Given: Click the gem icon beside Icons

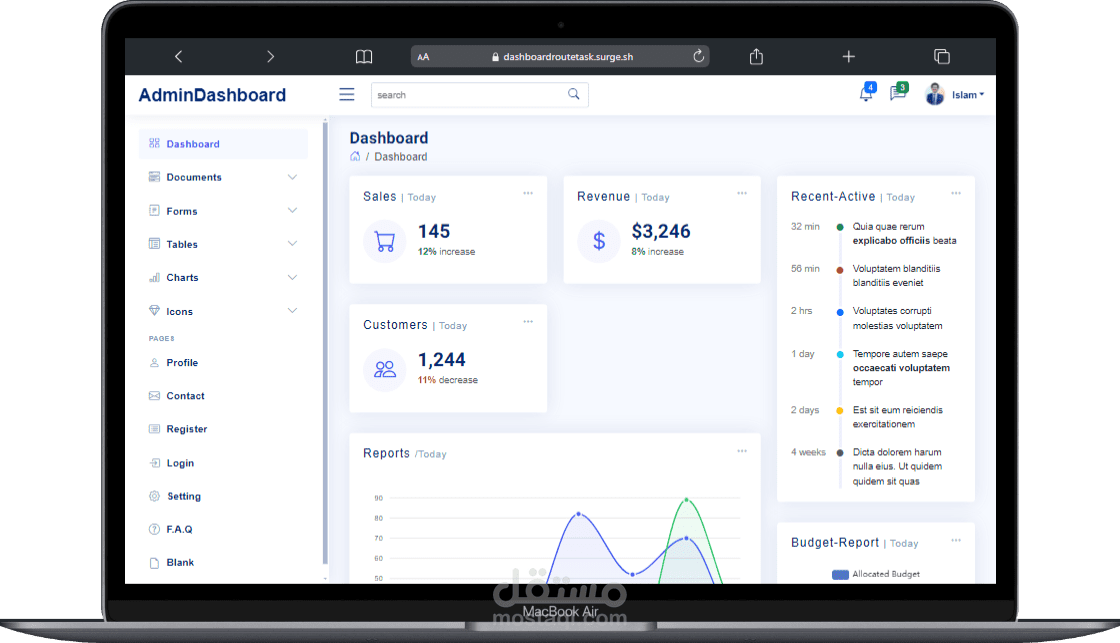Looking at the screenshot, I should [x=154, y=310].
